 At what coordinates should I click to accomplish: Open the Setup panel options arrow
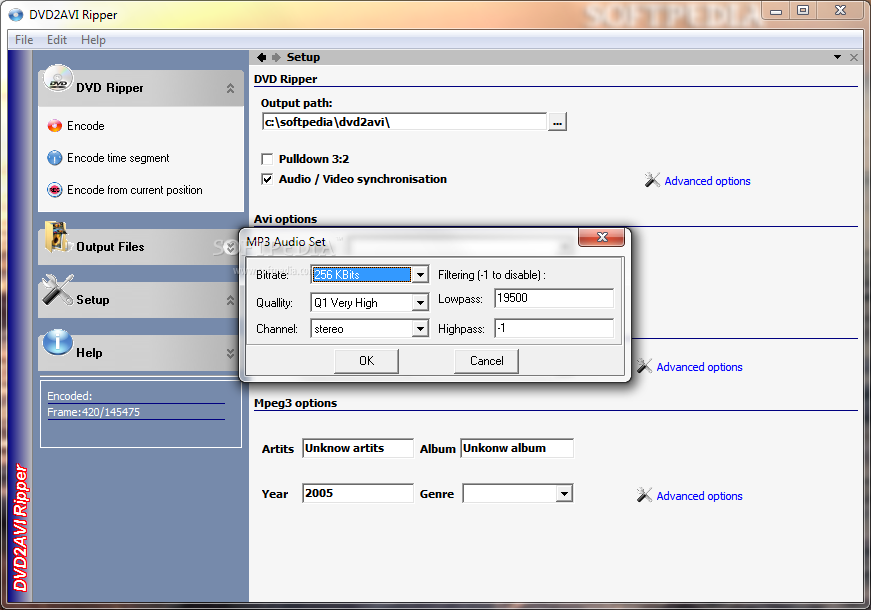[837, 57]
